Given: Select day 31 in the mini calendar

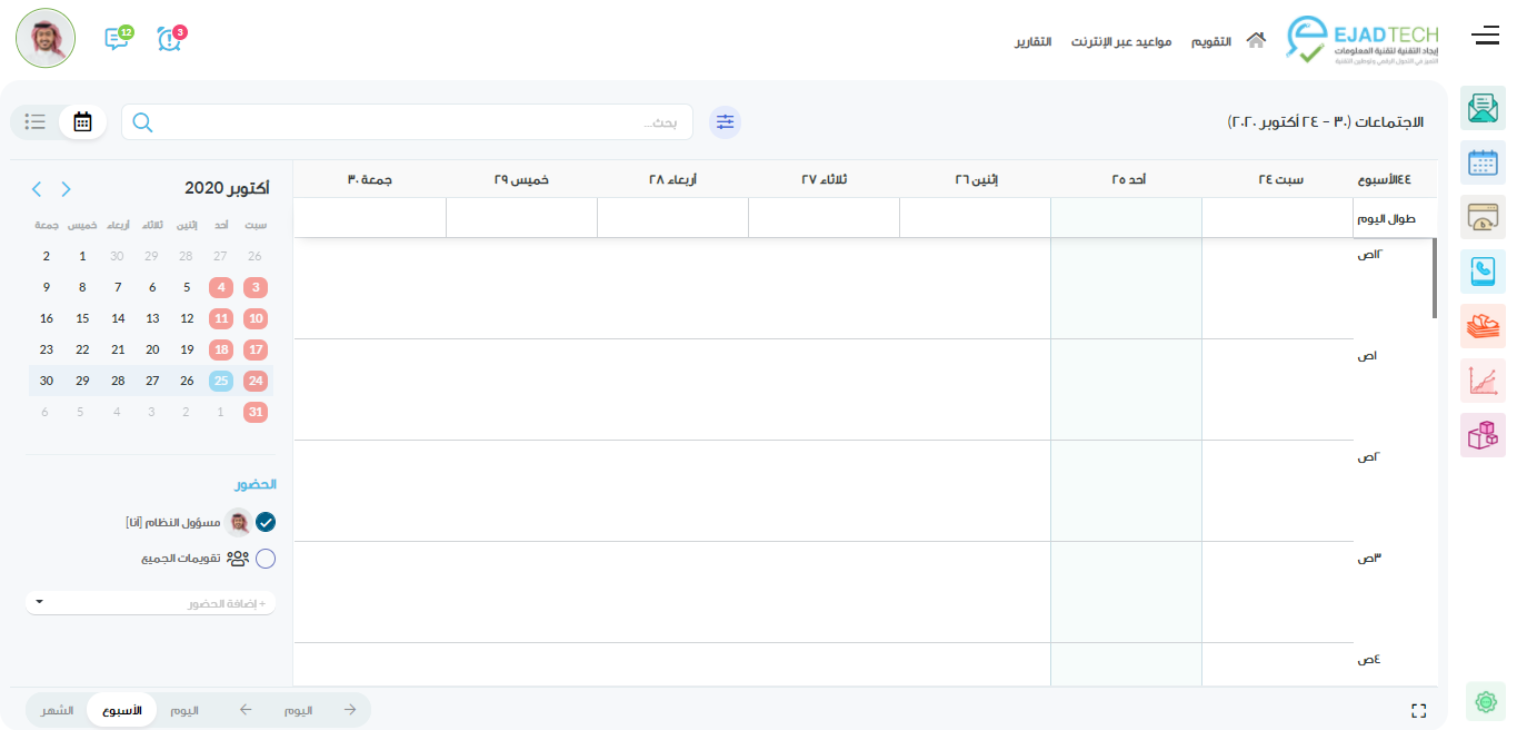Looking at the screenshot, I should tap(255, 412).
